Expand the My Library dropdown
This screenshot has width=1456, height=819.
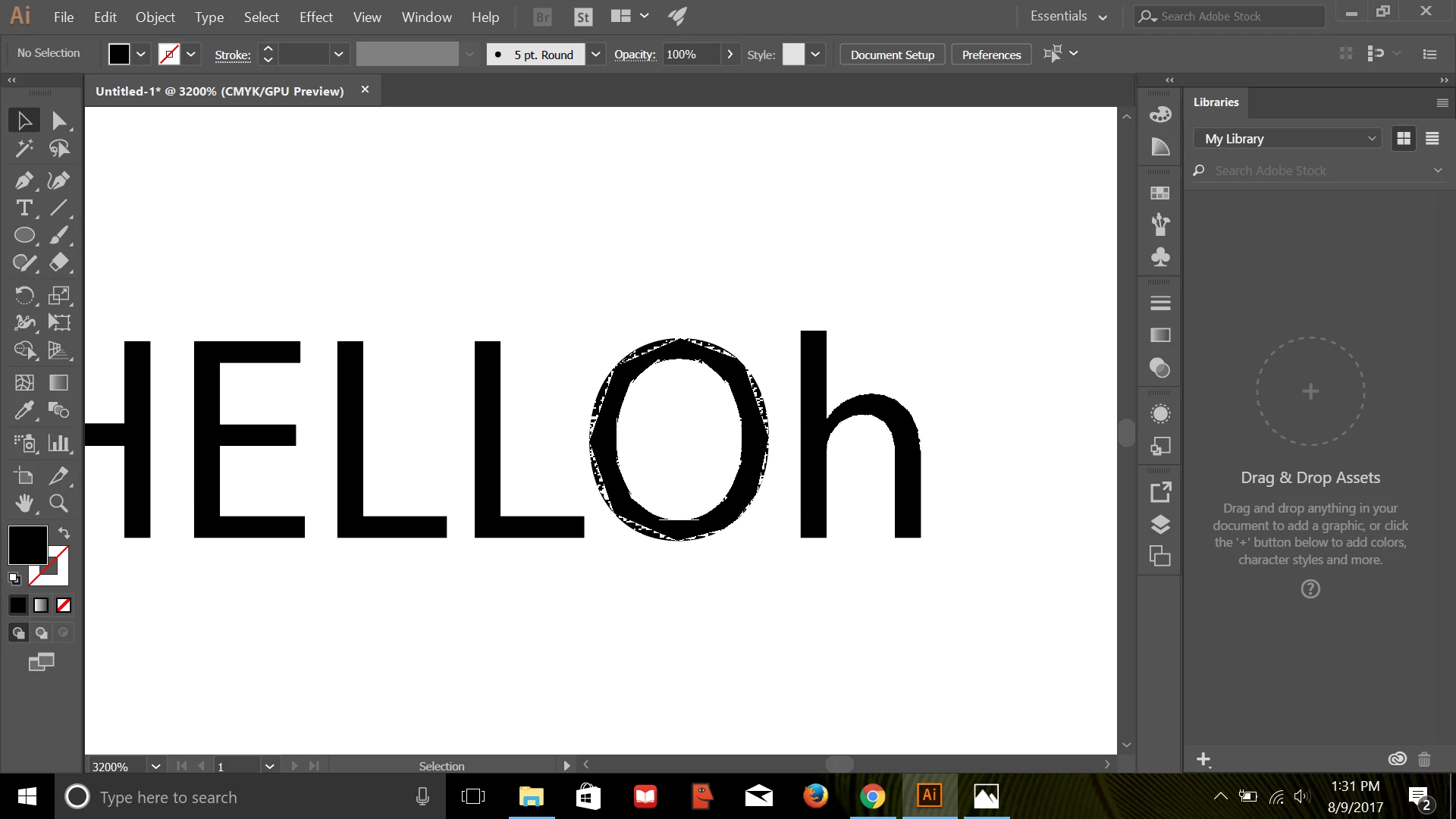1371,139
